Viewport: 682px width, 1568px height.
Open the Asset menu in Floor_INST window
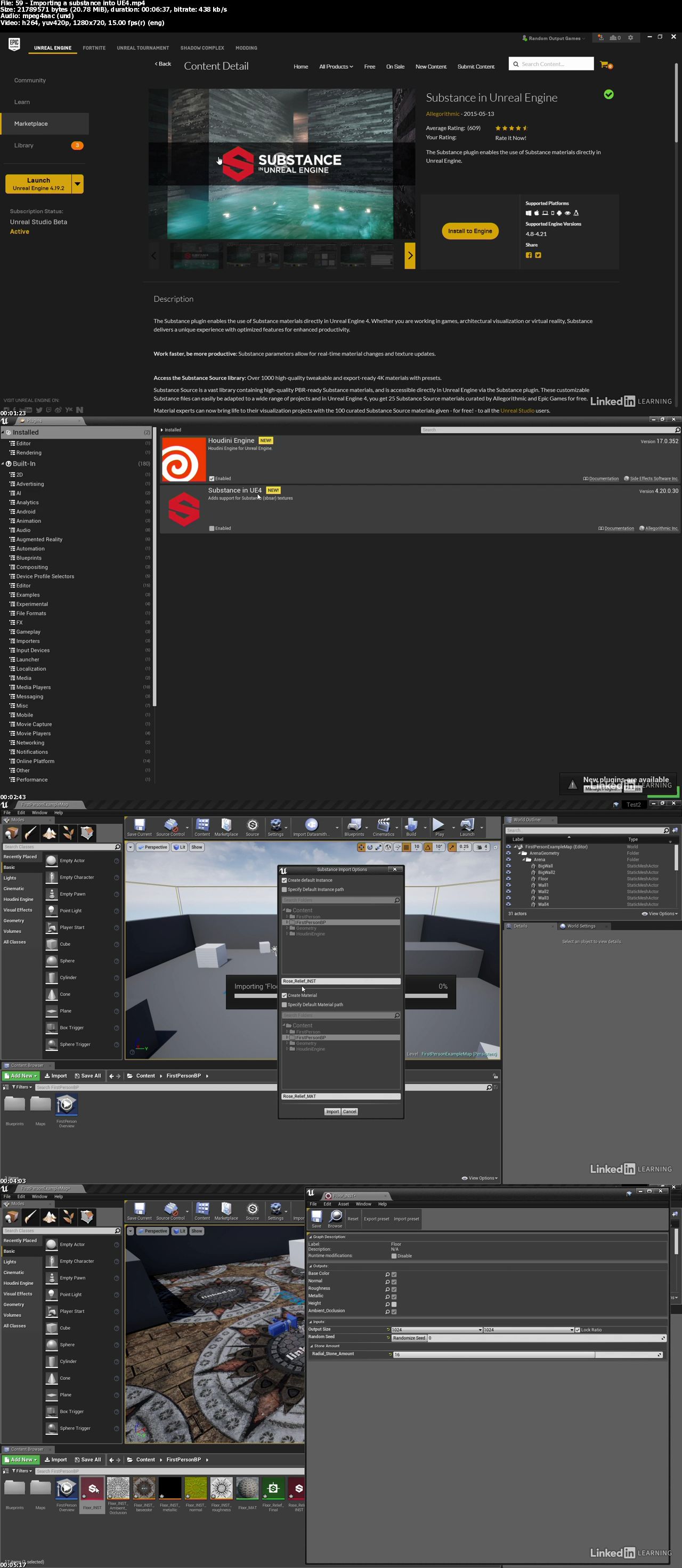pyautogui.click(x=343, y=1204)
